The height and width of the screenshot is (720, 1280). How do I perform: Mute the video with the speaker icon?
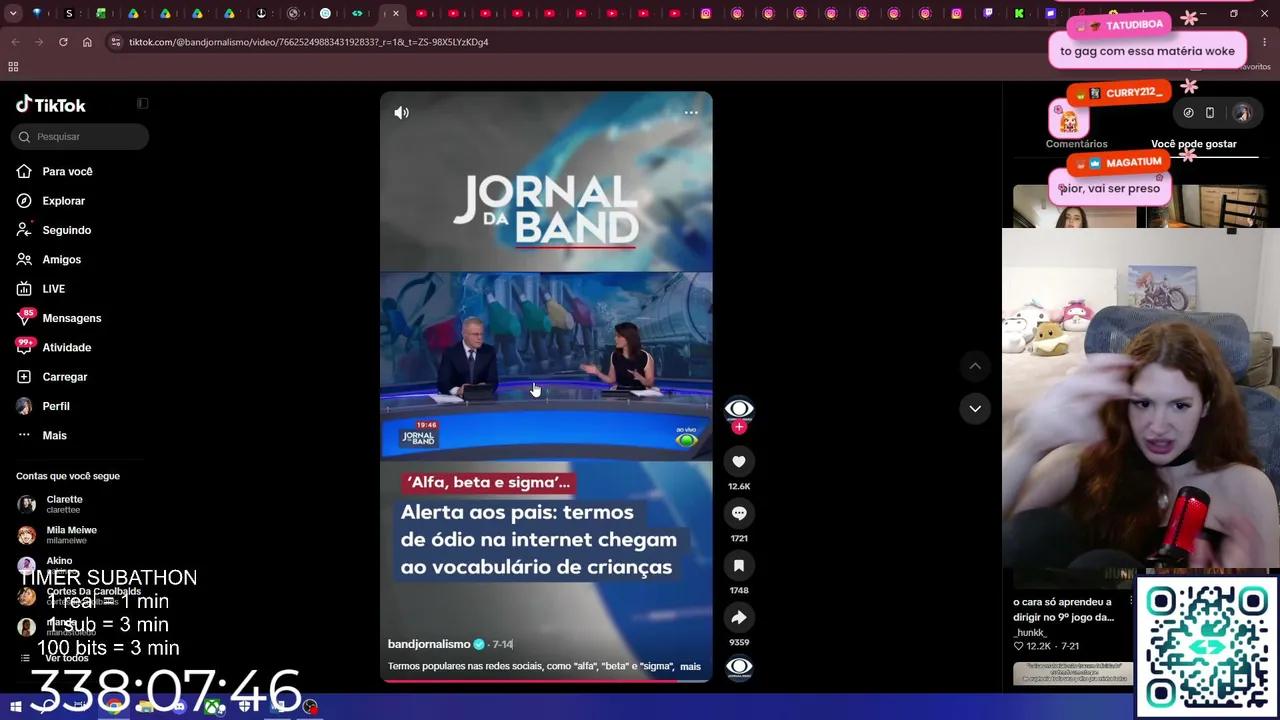[x=401, y=113]
